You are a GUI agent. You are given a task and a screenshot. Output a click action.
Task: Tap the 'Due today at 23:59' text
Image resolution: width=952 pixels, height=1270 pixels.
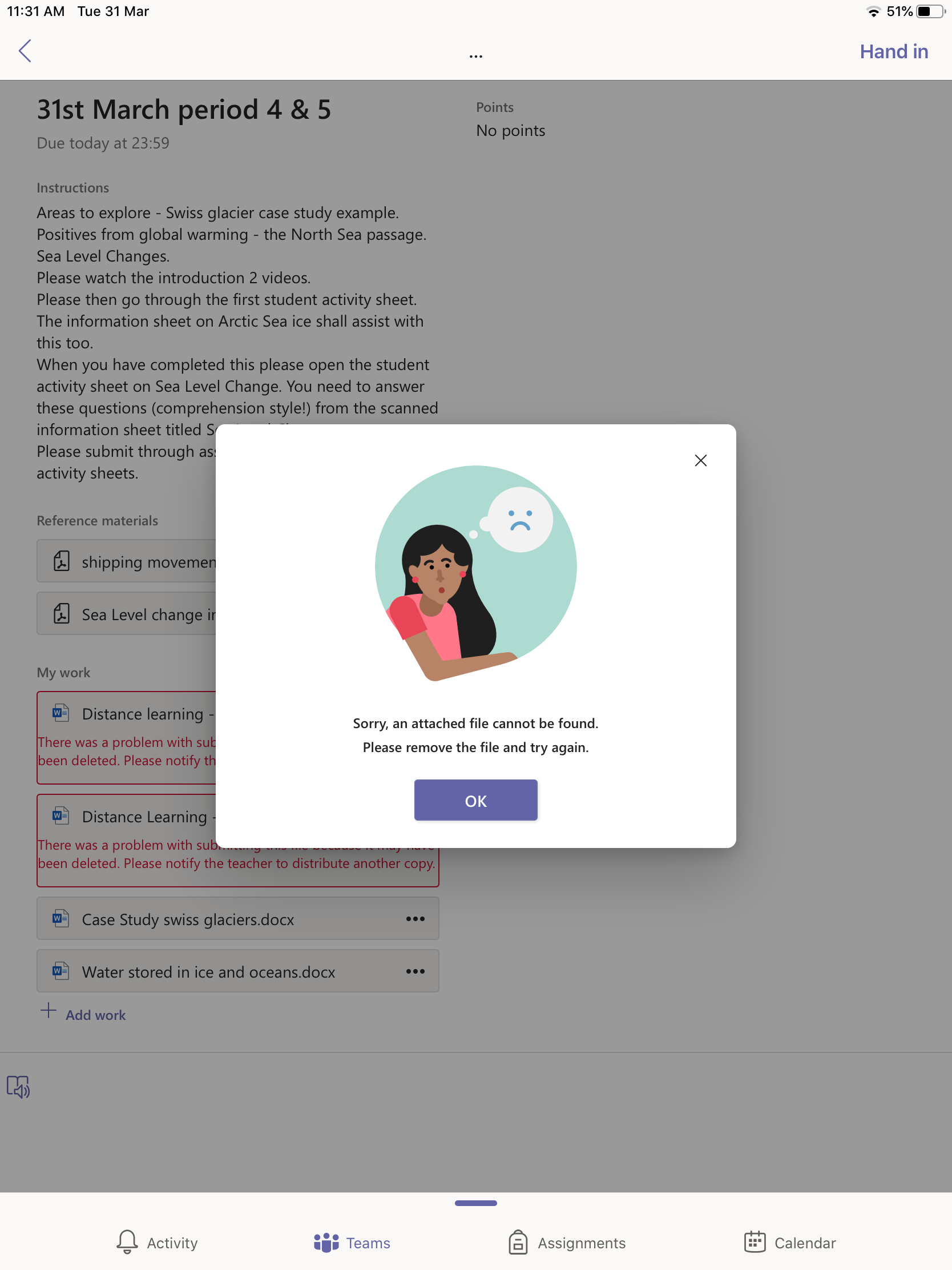click(103, 143)
